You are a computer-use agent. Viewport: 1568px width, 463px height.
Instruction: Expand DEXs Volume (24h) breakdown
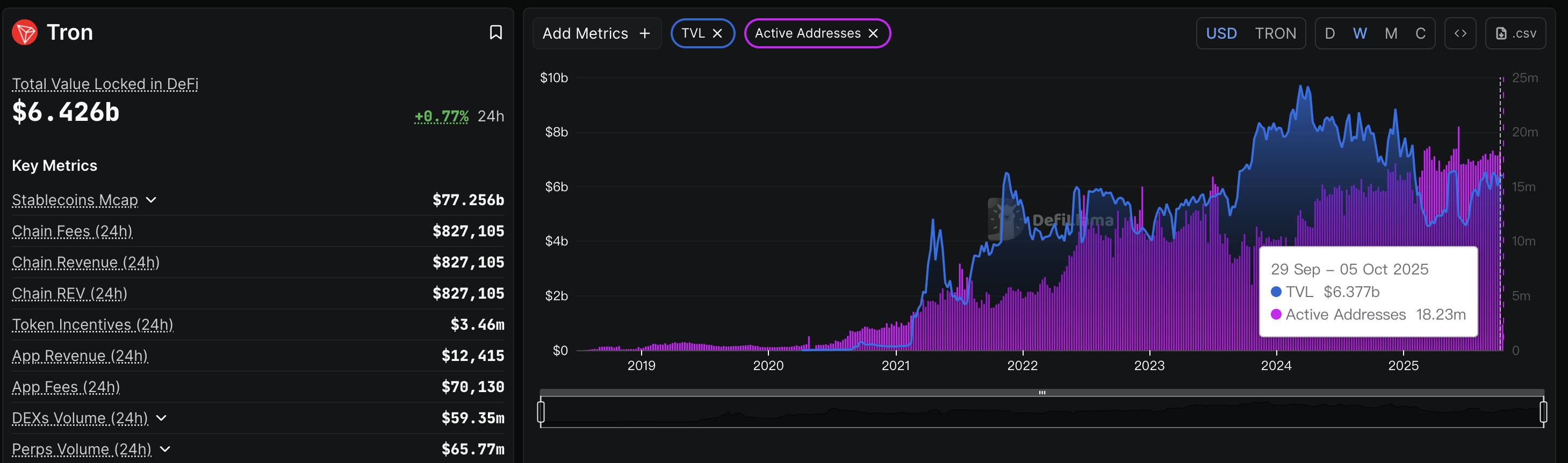pos(161,418)
